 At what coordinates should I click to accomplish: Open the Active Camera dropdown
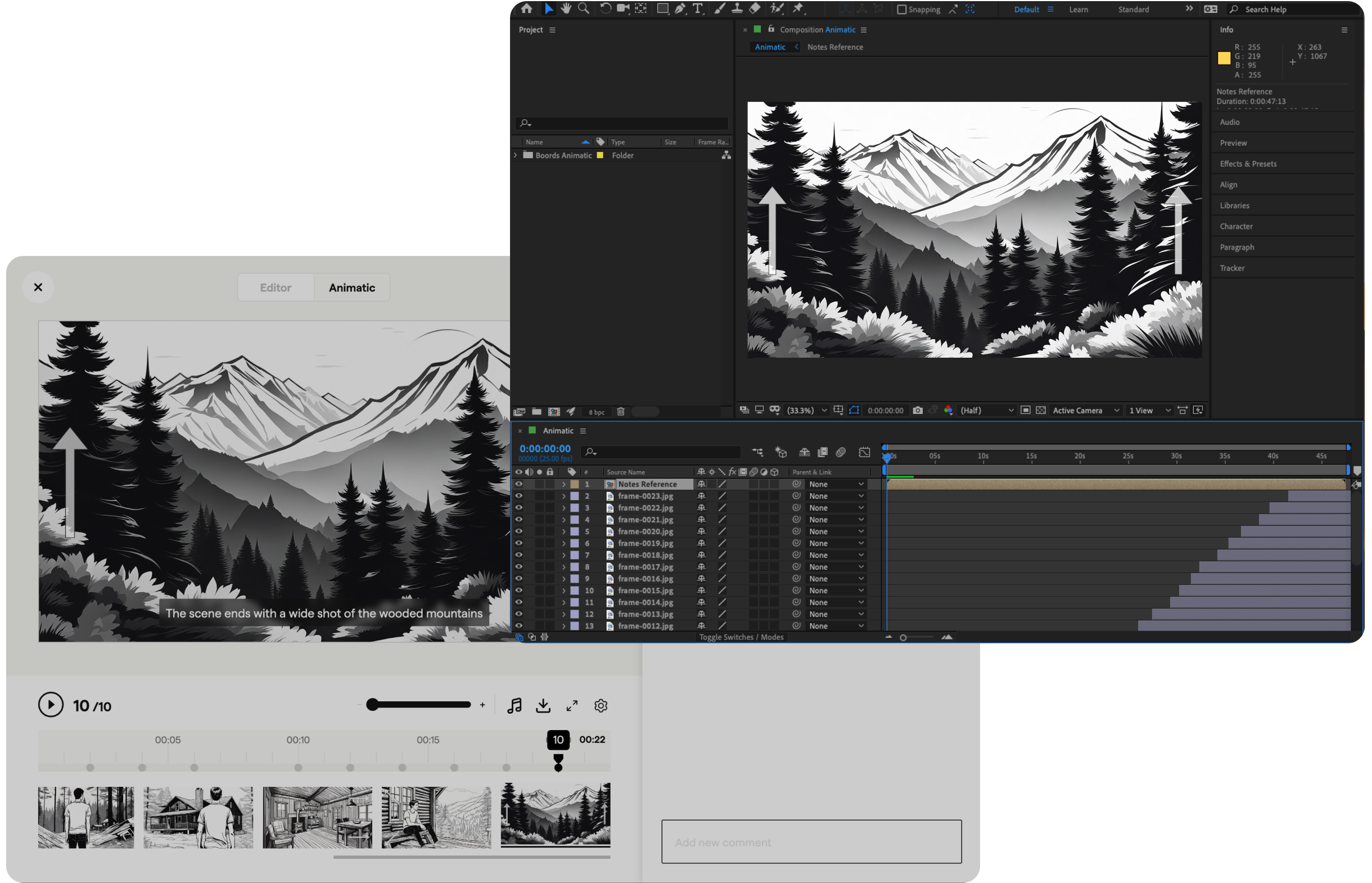[x=1085, y=410]
